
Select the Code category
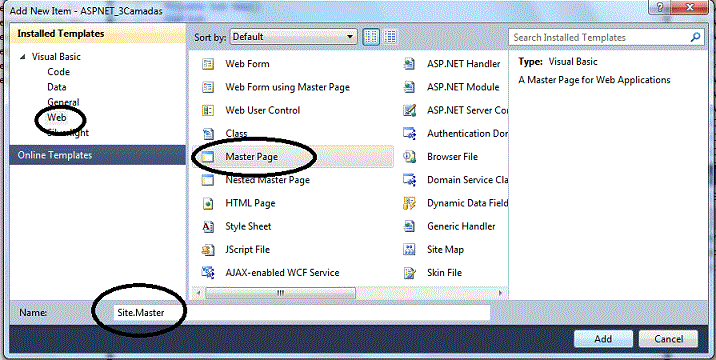(58, 72)
